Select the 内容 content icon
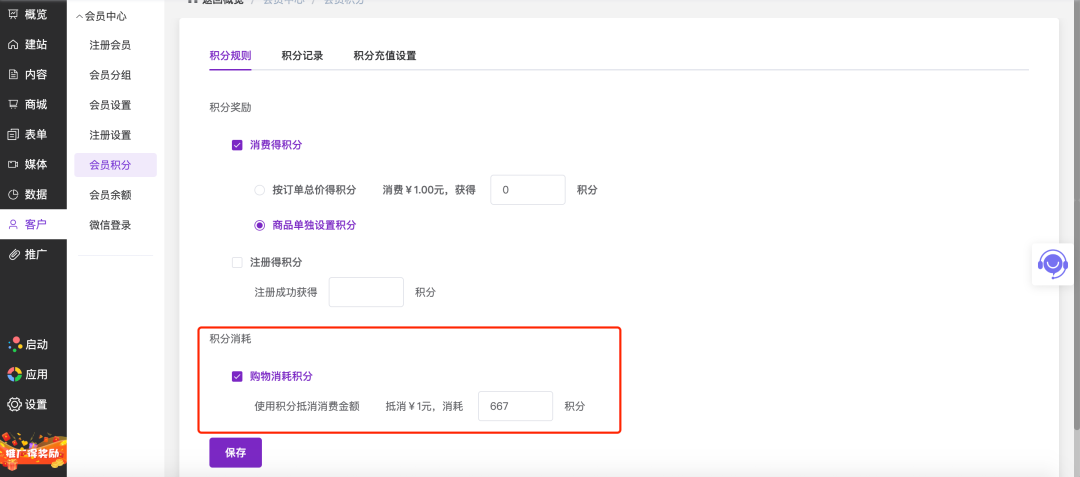Viewport: 1080px width, 477px height. [13, 74]
